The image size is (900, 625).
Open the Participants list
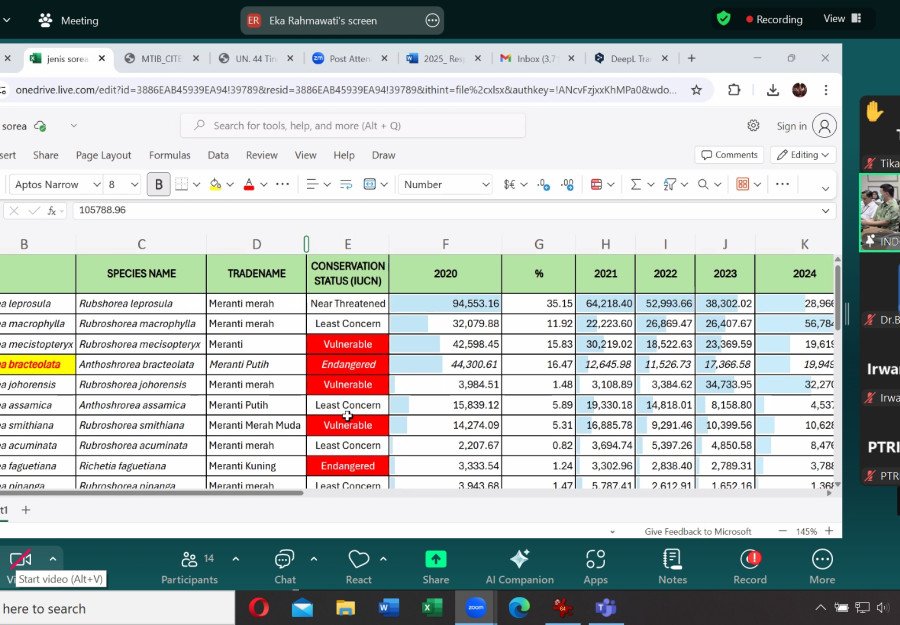pos(189,560)
